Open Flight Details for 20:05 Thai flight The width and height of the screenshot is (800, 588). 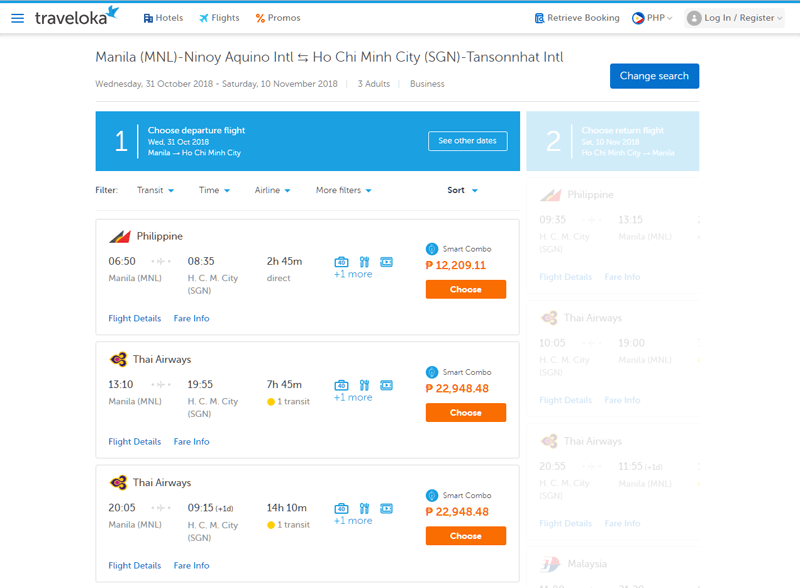click(135, 566)
